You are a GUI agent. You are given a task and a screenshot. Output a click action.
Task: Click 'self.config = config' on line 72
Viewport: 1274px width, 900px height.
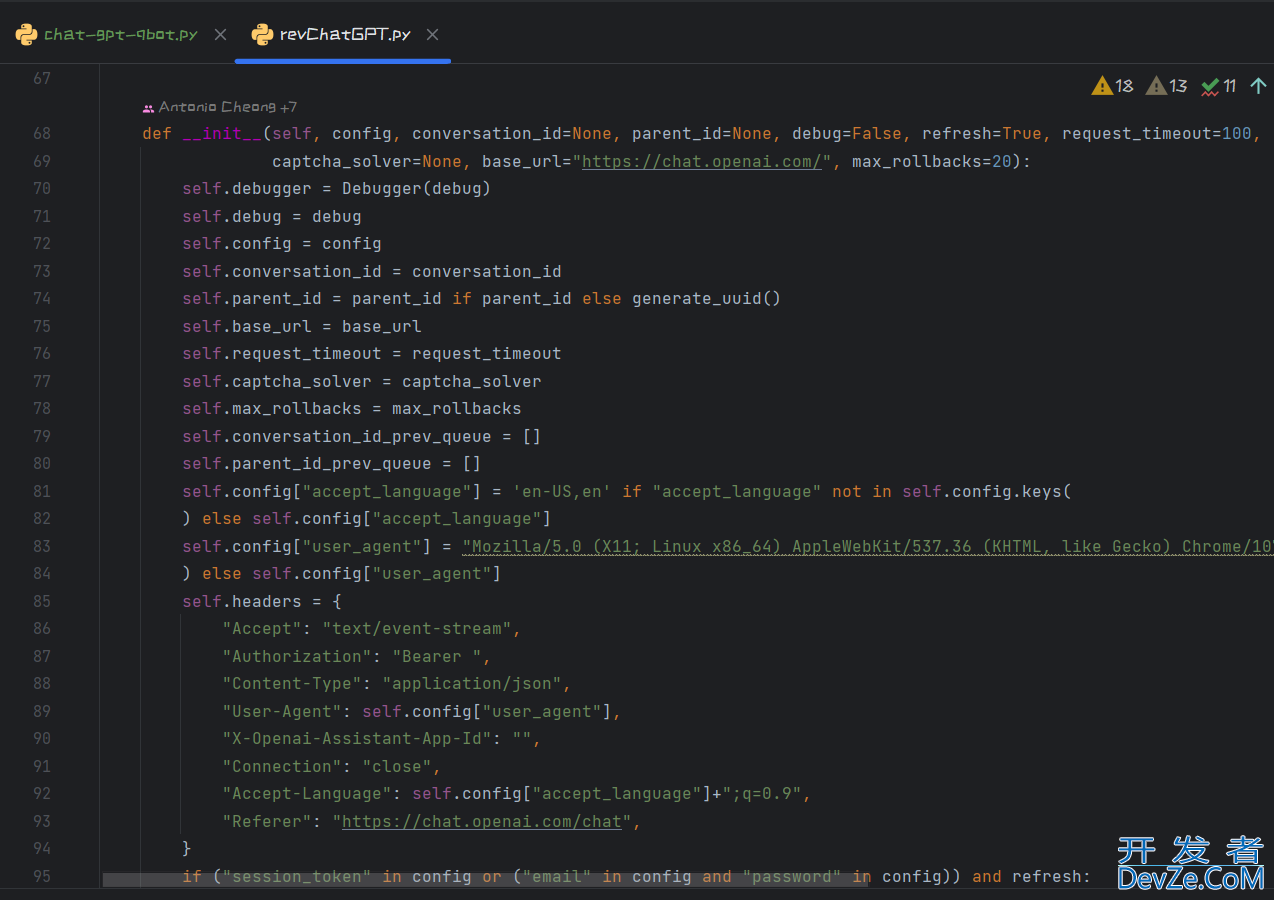pos(282,243)
